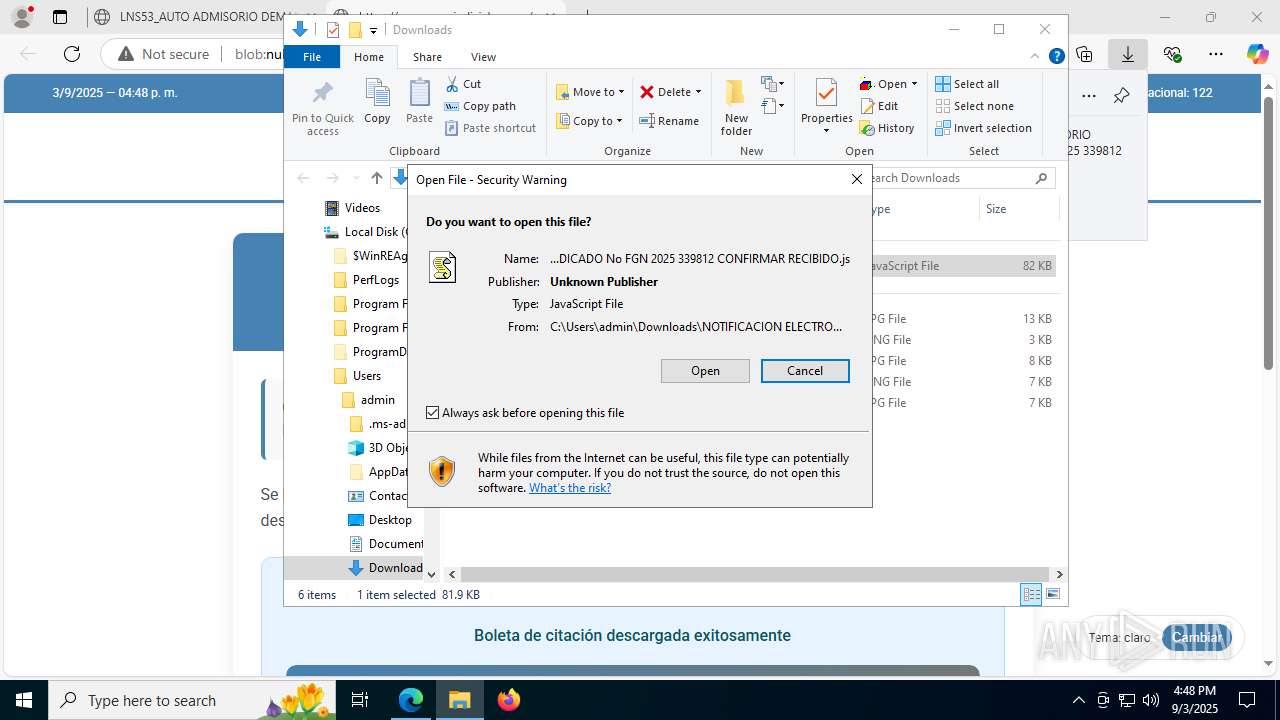
Task: Click the Rename ribbon button
Action: click(669, 121)
